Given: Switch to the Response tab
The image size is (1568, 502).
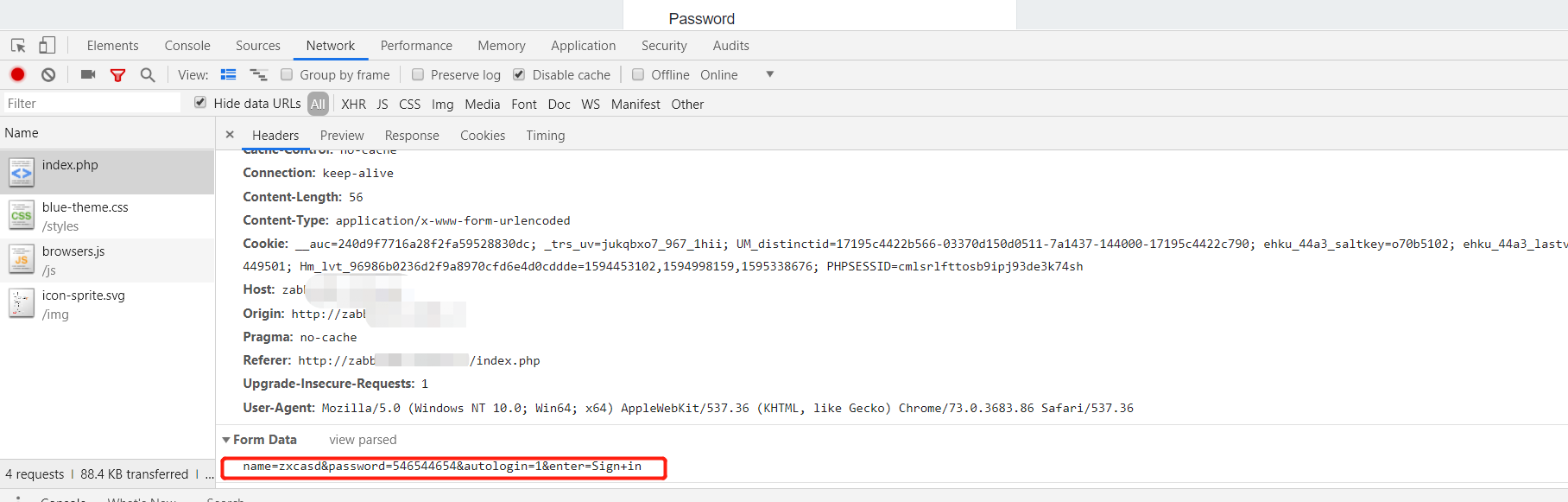Looking at the screenshot, I should pos(412,136).
